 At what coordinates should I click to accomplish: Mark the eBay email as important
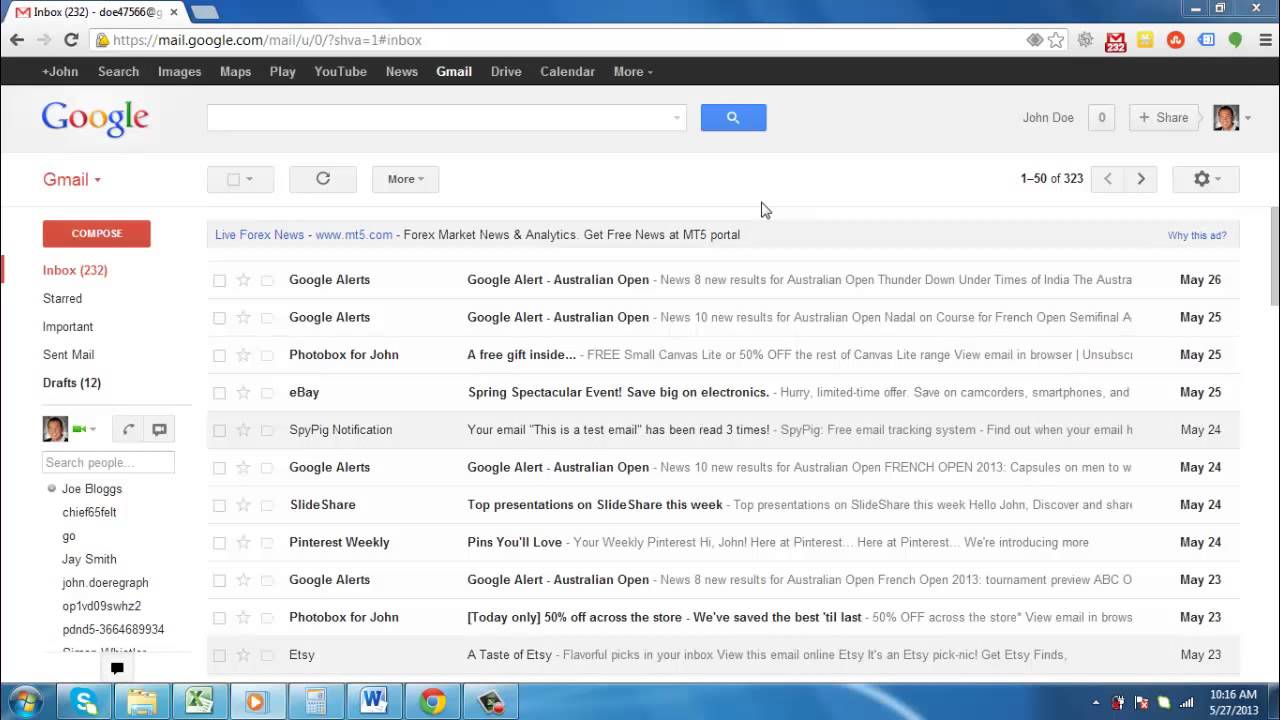(x=267, y=393)
